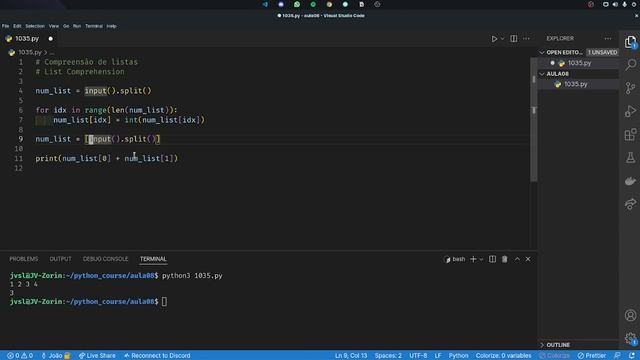
Task: Place cursor in the terminal prompt
Action: [x=164, y=302]
